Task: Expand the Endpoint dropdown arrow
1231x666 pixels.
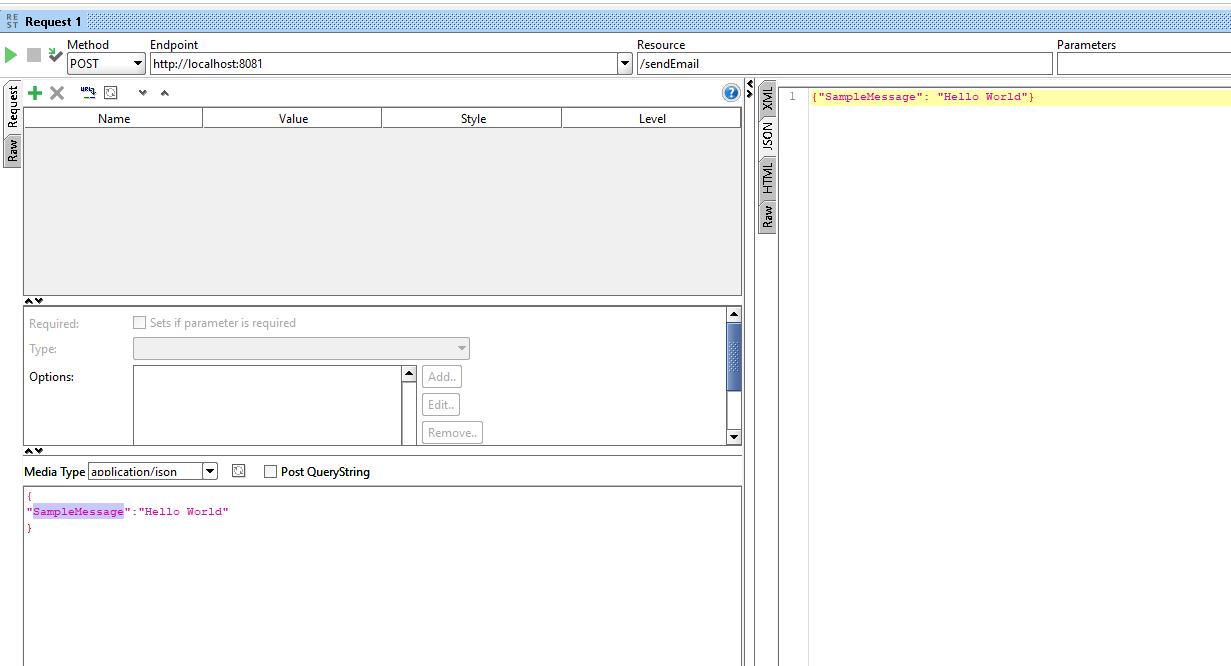Action: [625, 64]
